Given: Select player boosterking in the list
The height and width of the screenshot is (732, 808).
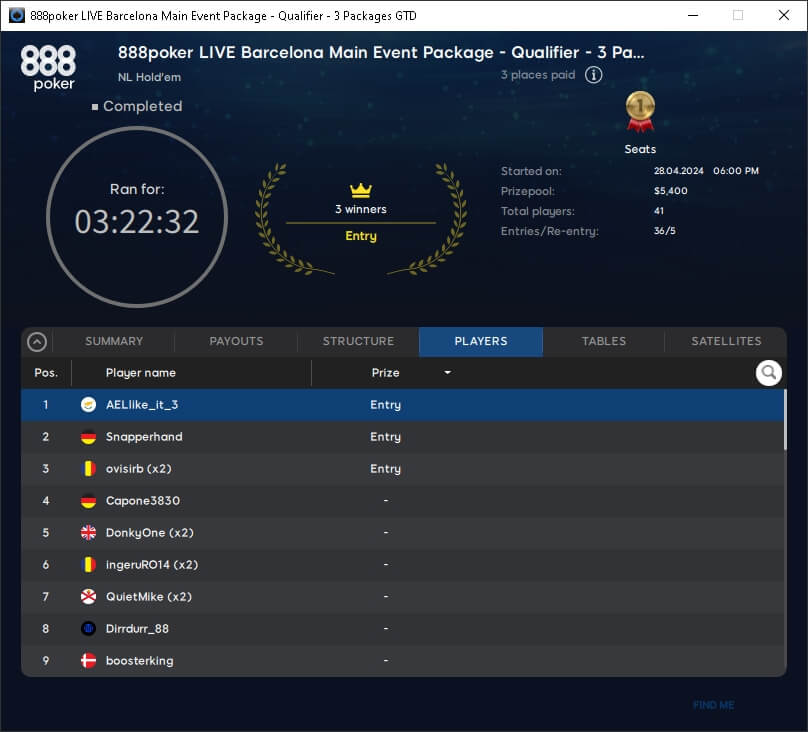Looking at the screenshot, I should tap(403, 660).
